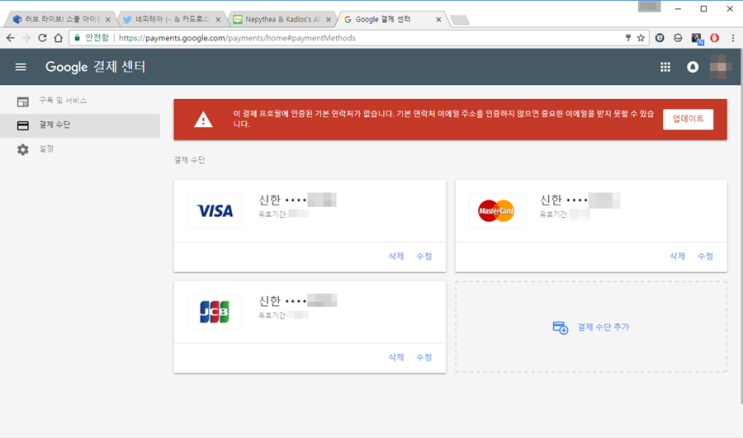The height and width of the screenshot is (438, 743).
Task: Click the VISA card logo
Action: tap(215, 210)
